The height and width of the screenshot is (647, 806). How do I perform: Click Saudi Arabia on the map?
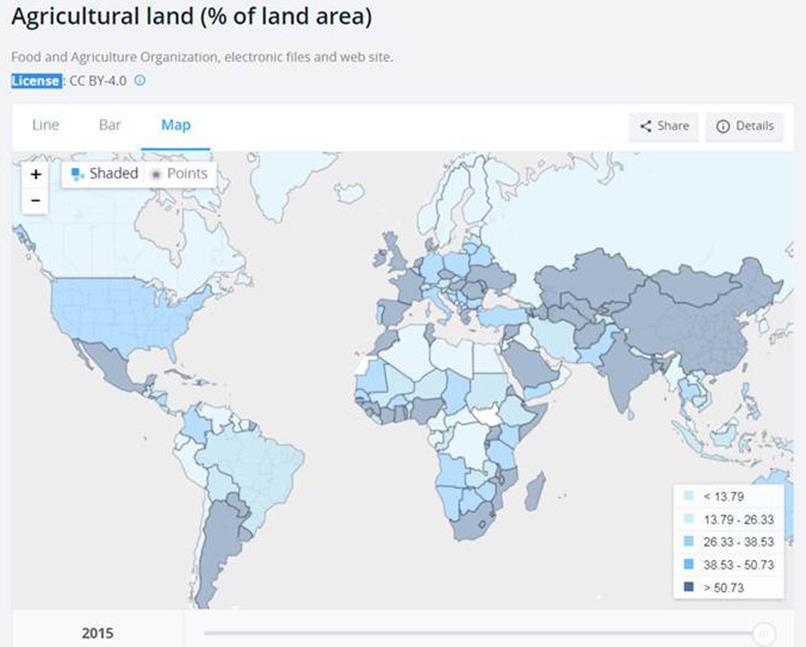pos(529,362)
